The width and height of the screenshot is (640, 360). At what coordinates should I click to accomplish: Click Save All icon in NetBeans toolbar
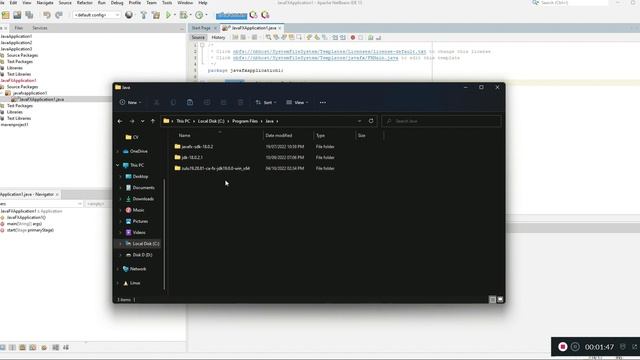click(29, 15)
